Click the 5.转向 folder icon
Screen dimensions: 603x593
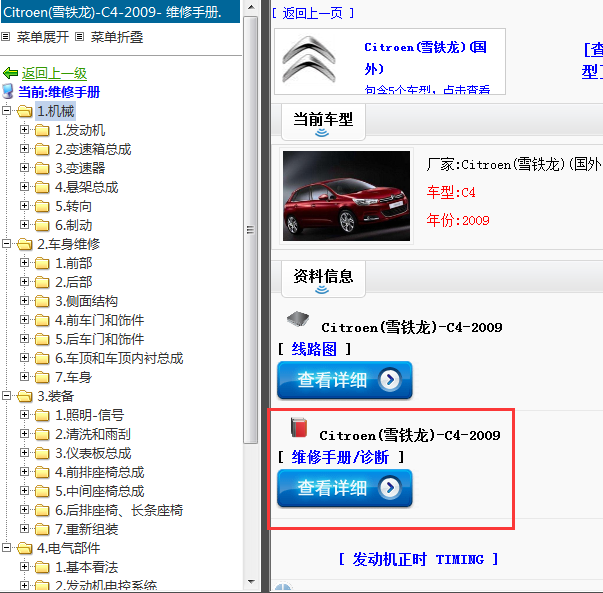pyautogui.click(x=42, y=206)
